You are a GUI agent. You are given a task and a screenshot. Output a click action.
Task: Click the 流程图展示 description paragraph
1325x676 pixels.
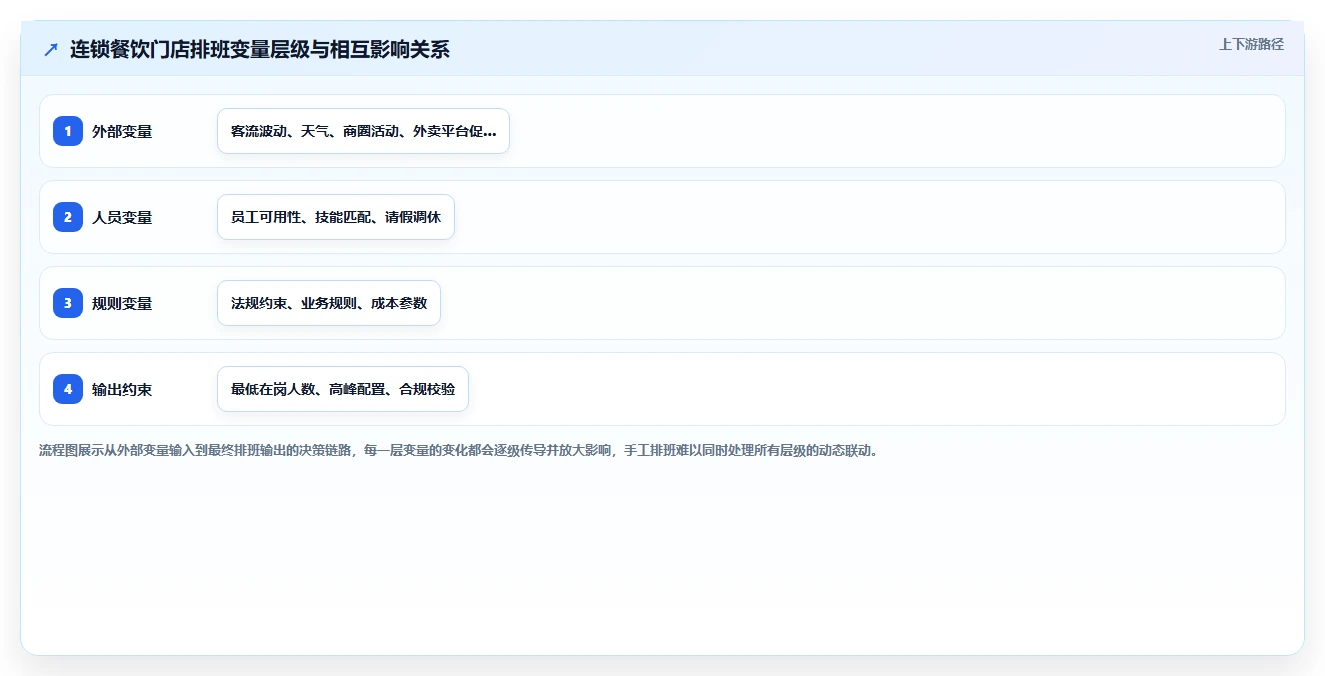click(x=459, y=450)
